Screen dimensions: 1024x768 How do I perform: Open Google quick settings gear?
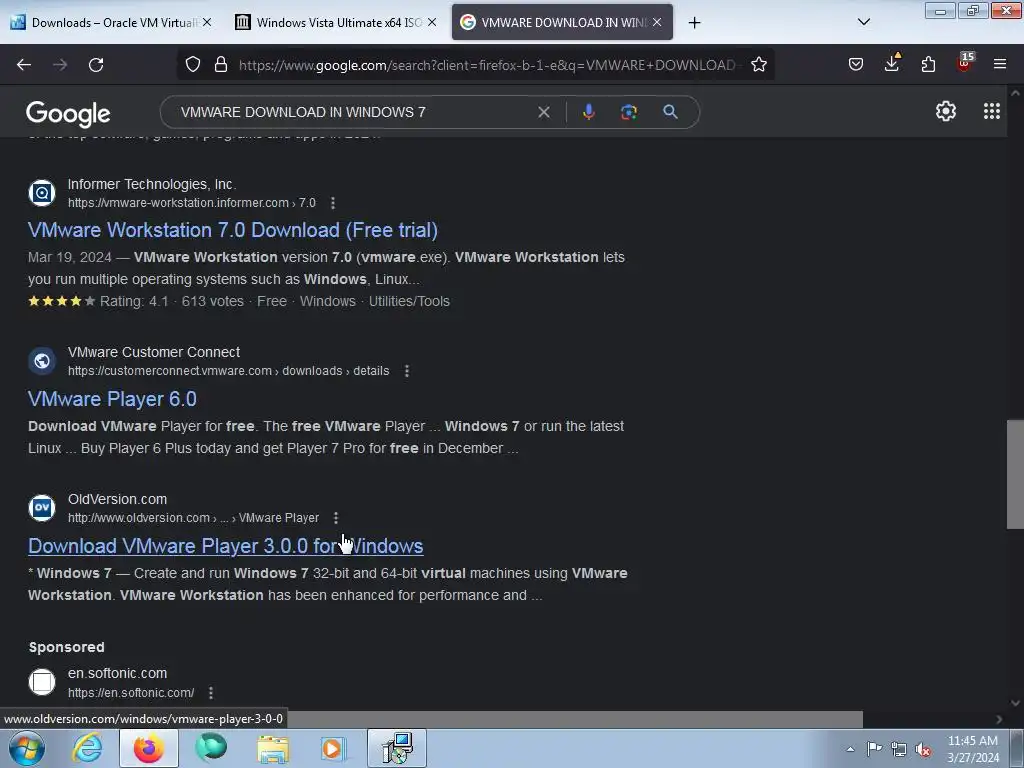(x=946, y=112)
